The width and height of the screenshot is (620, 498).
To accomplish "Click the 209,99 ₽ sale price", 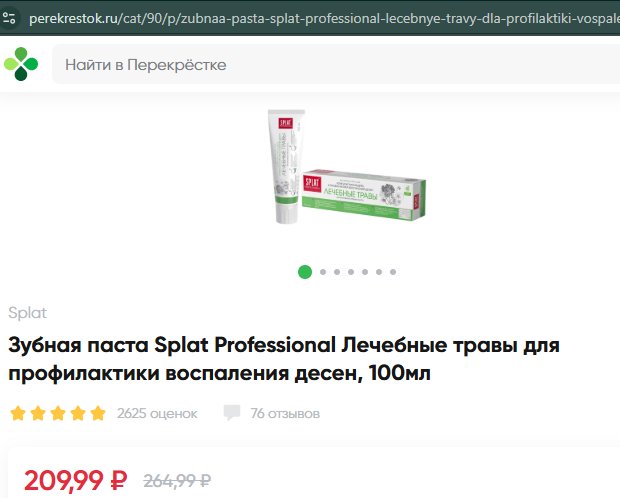I will 76,481.
